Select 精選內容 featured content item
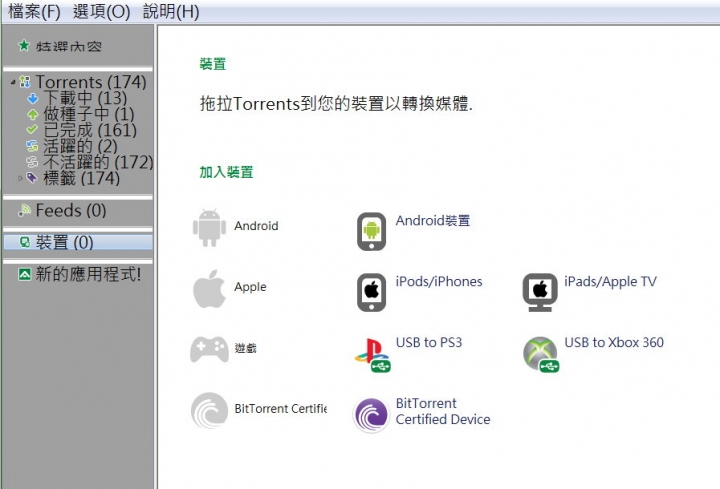This screenshot has height=489, width=720. pos(69,46)
